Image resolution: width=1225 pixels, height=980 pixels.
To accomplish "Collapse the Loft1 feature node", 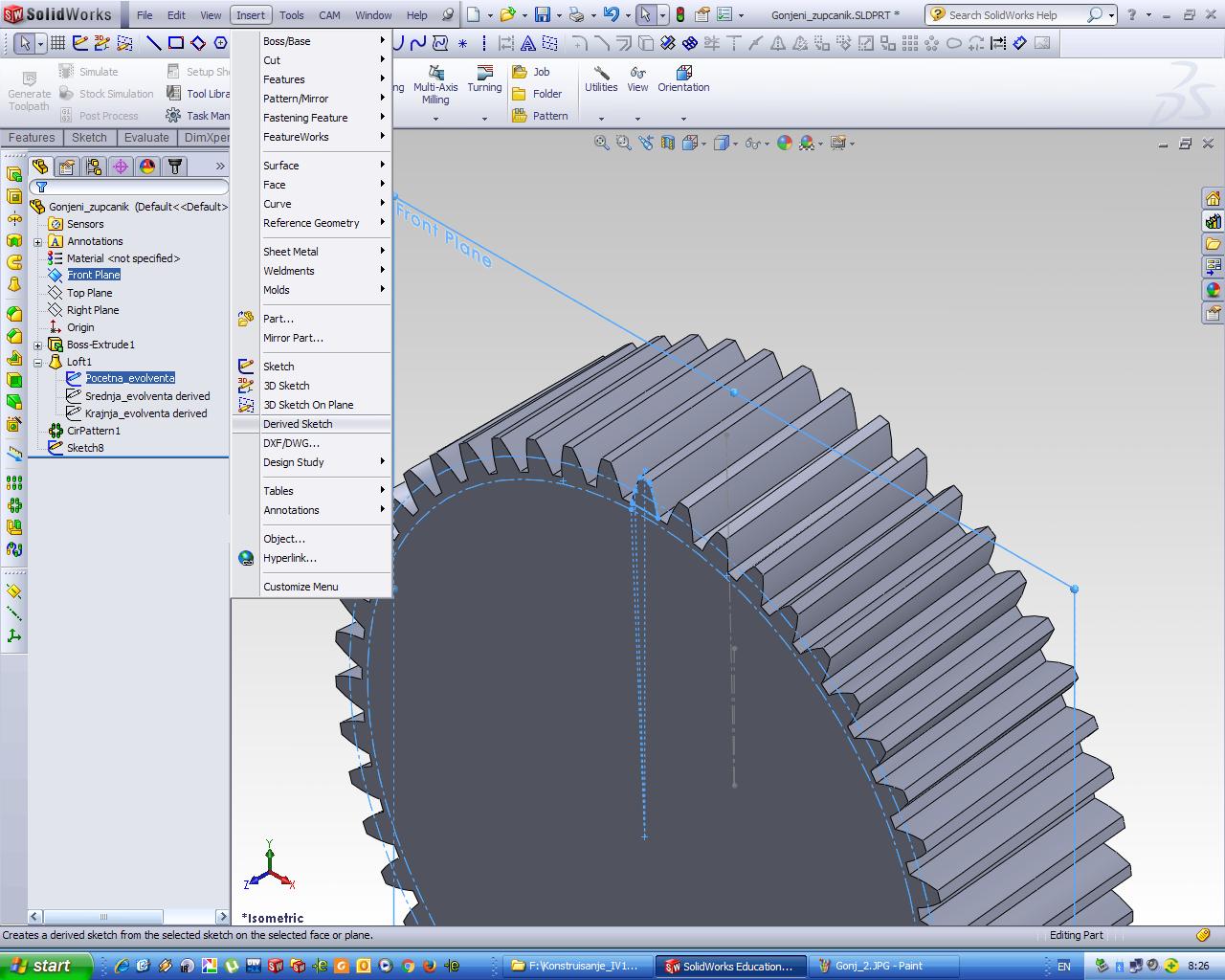I will (38, 362).
